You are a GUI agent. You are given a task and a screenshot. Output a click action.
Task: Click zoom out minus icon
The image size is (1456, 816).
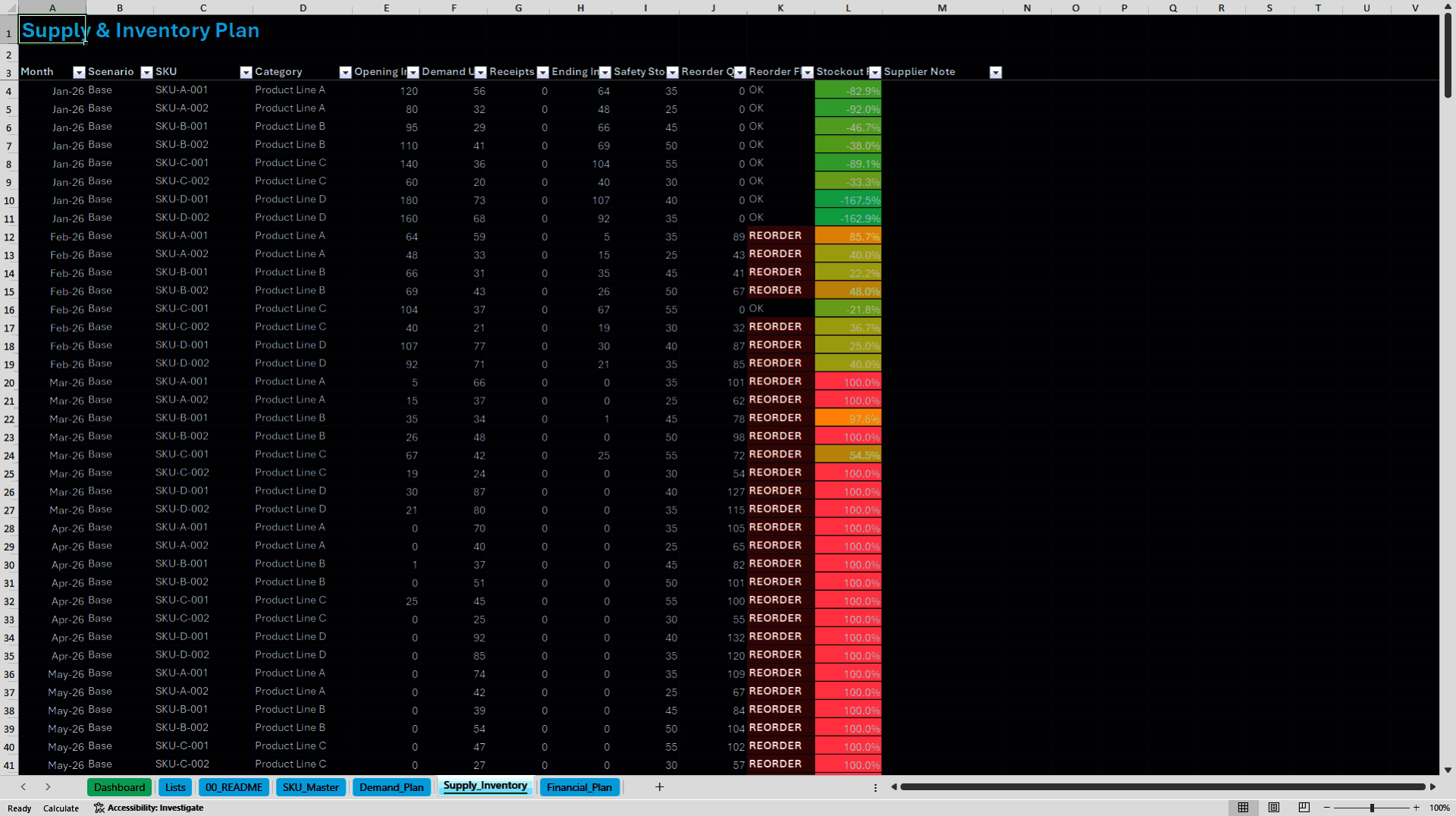click(1327, 808)
